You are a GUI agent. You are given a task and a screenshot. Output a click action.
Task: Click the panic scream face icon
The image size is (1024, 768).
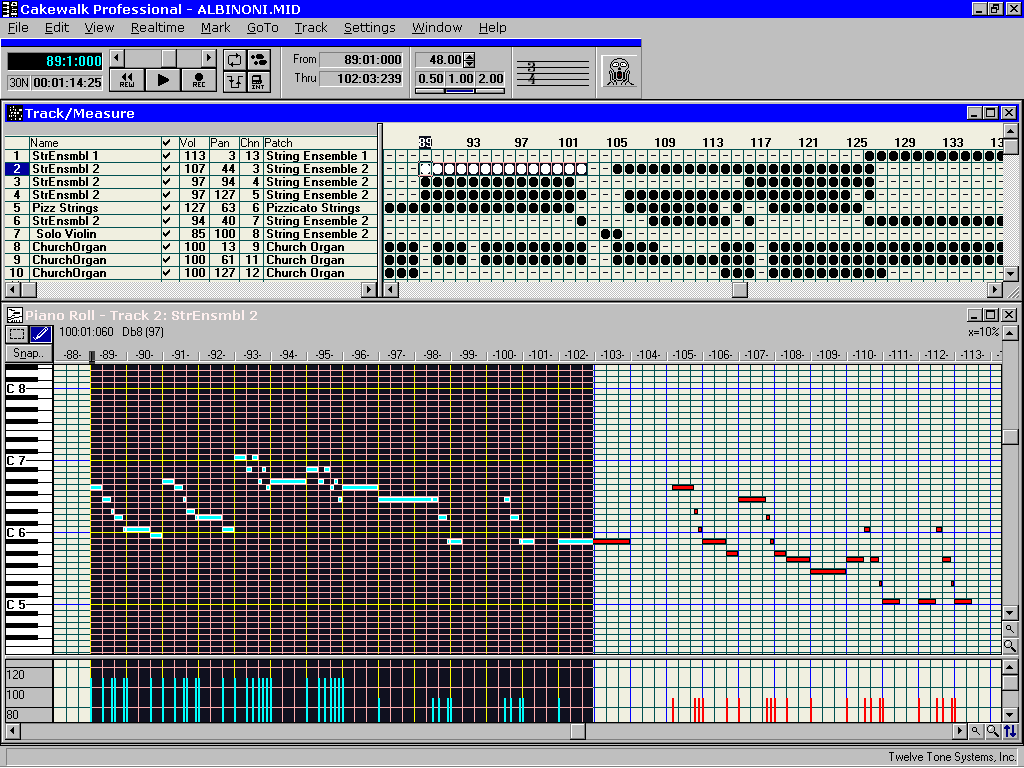[618, 72]
